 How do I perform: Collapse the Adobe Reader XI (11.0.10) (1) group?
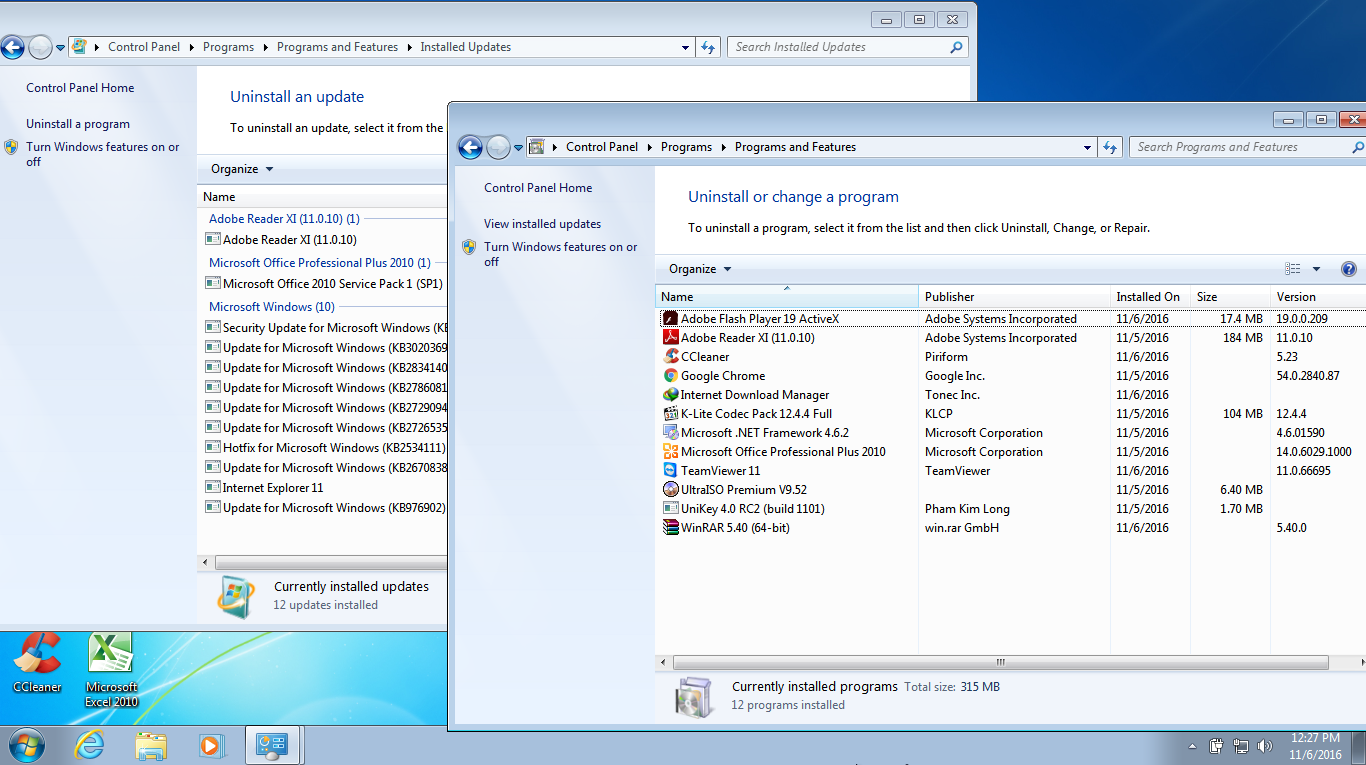coord(284,219)
